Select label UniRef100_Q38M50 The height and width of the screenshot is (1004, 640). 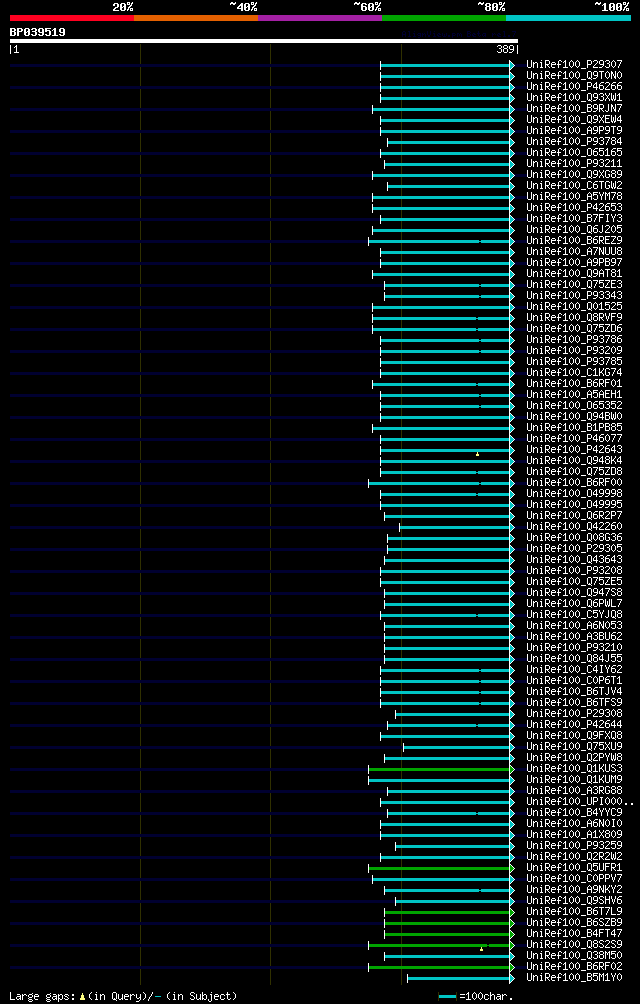coord(574,955)
